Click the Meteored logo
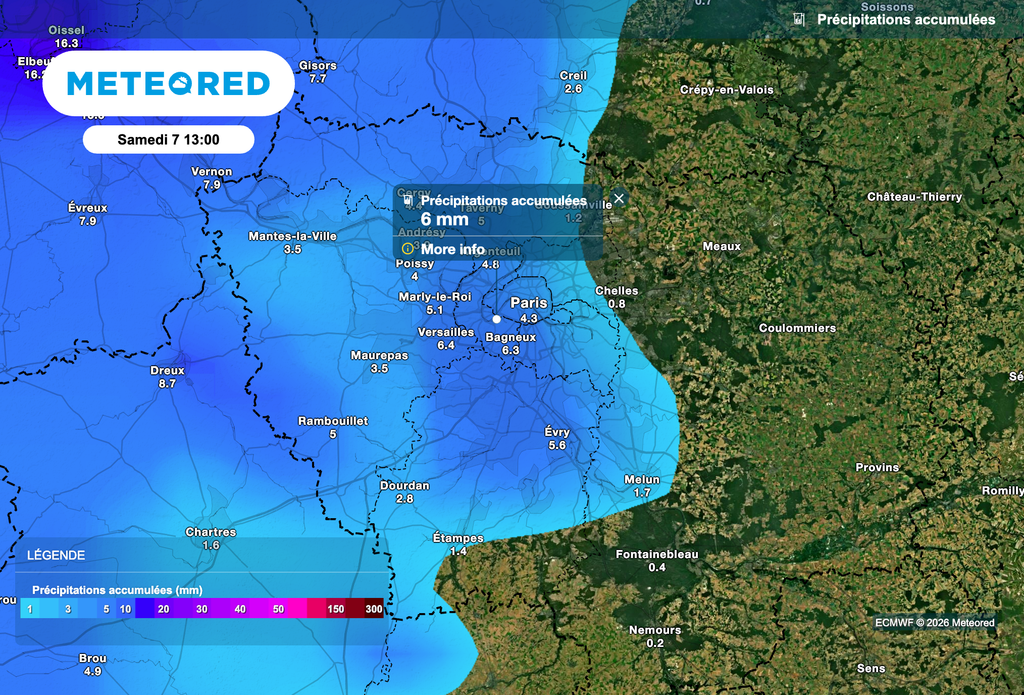 click(168, 83)
